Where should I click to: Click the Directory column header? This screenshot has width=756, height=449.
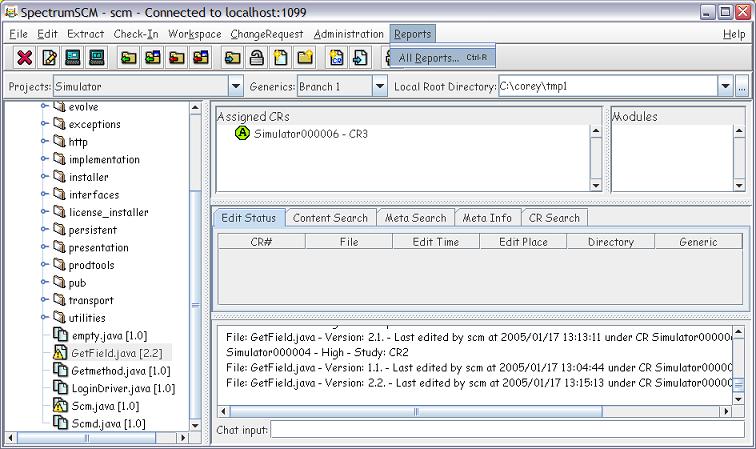[x=611, y=242]
